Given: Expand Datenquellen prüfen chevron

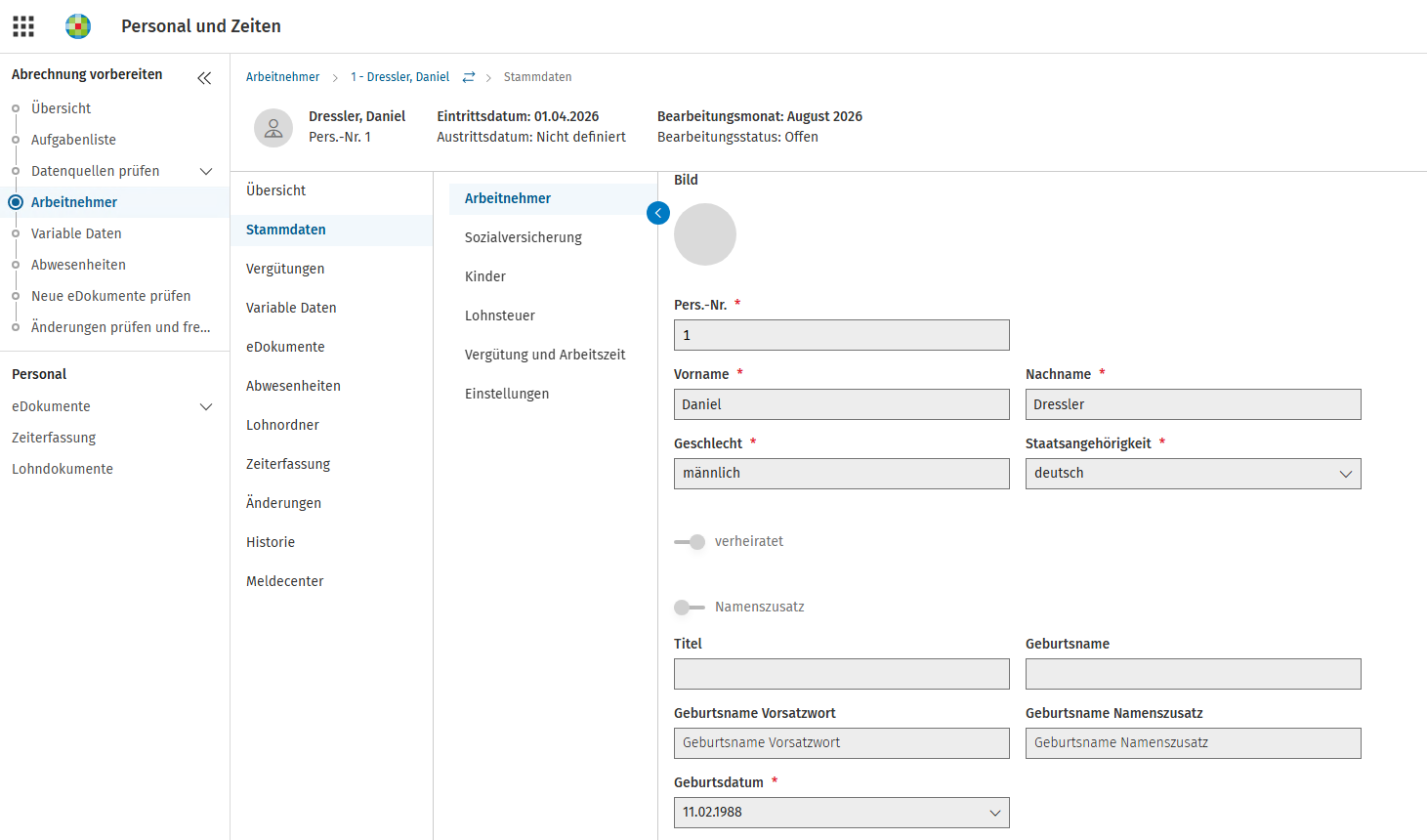Looking at the screenshot, I should point(206,171).
